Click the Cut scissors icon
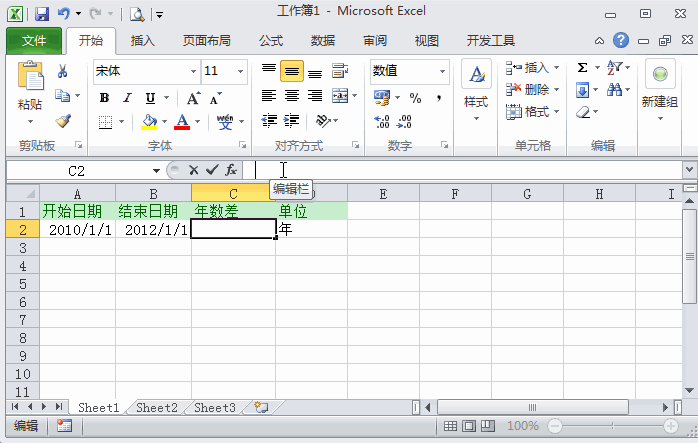This screenshot has height=443, width=698. [x=62, y=71]
